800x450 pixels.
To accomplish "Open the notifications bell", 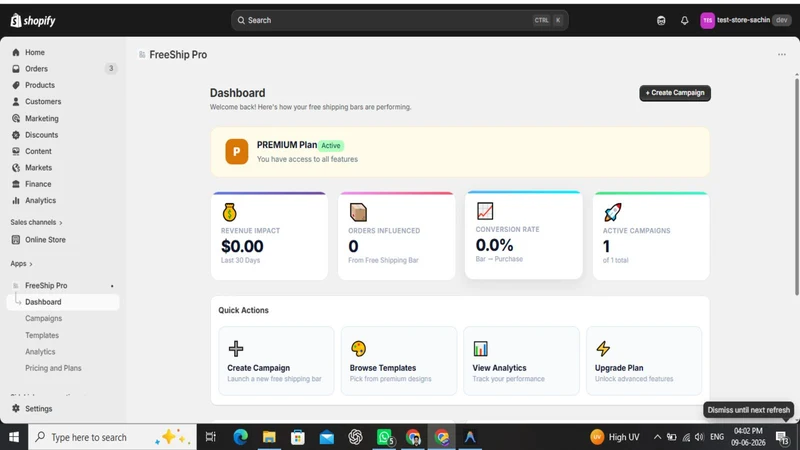I will [x=684, y=20].
